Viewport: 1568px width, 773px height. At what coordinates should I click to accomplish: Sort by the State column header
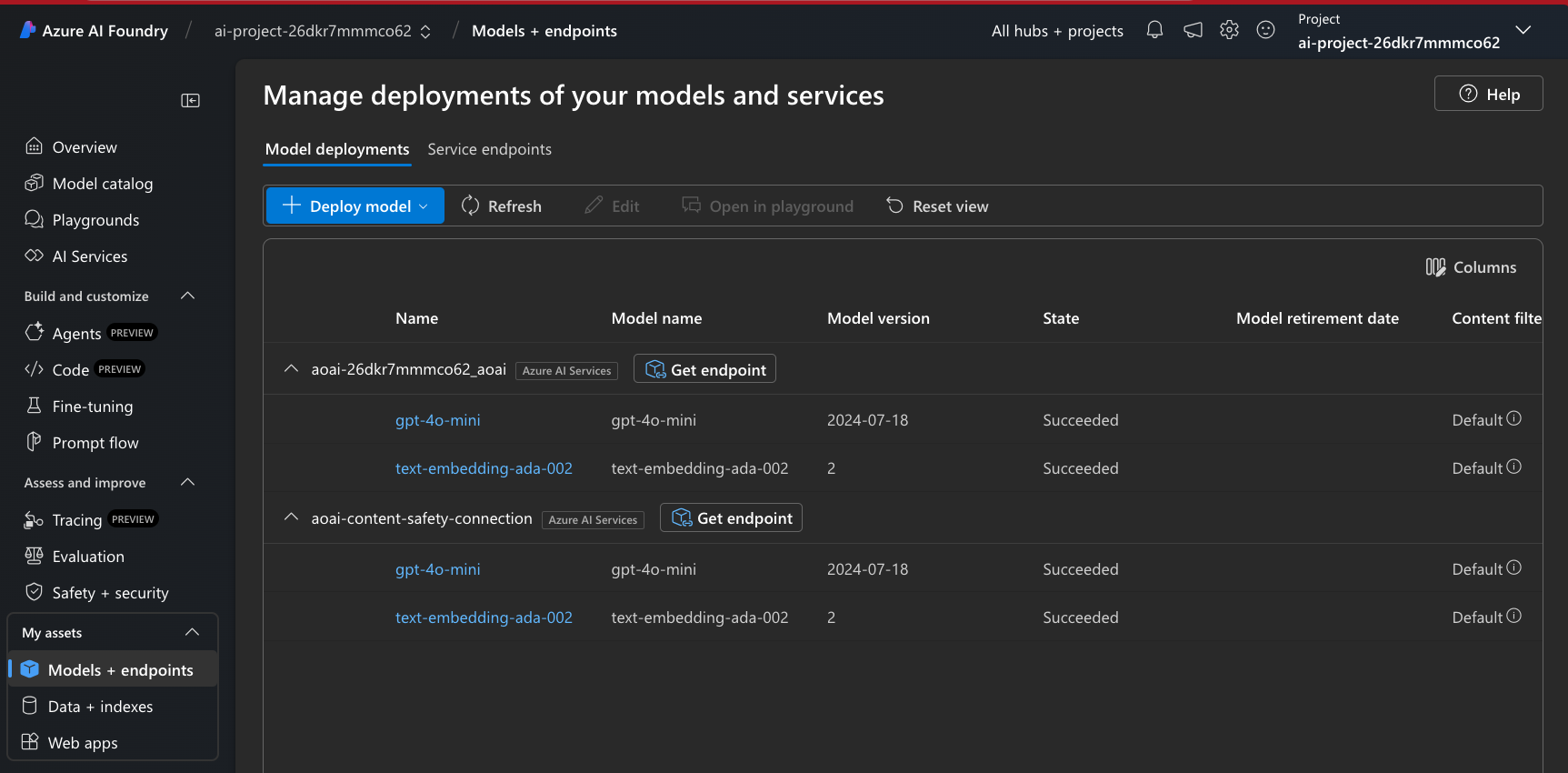pyautogui.click(x=1061, y=318)
